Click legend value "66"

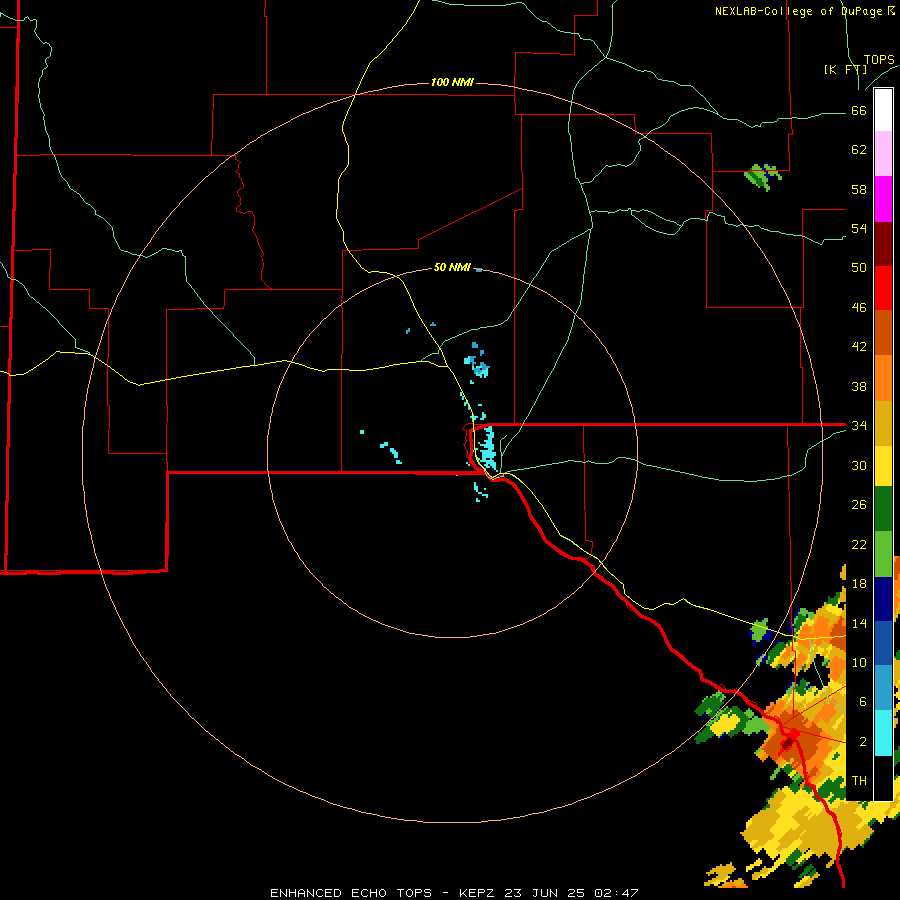tap(859, 110)
